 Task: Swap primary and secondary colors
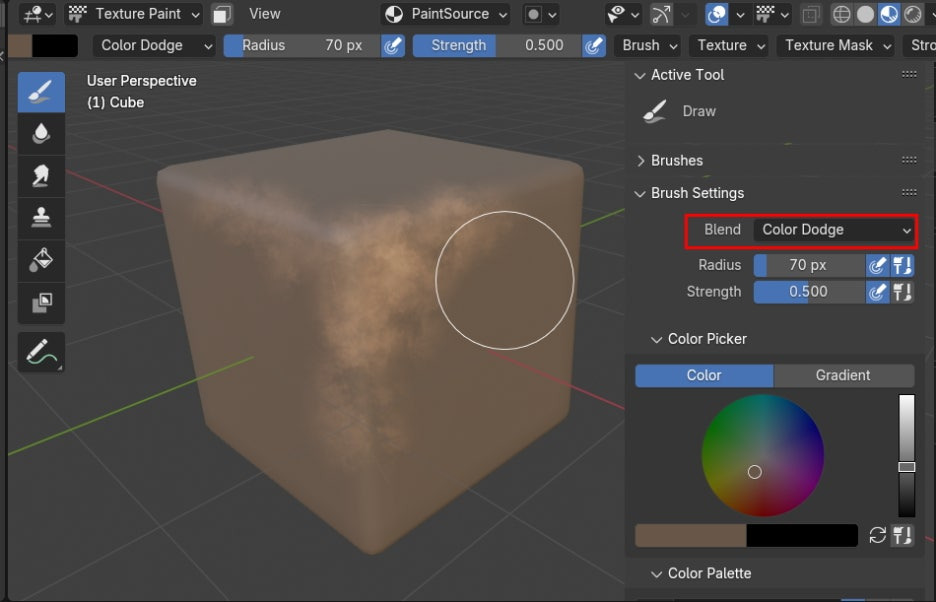coord(877,535)
